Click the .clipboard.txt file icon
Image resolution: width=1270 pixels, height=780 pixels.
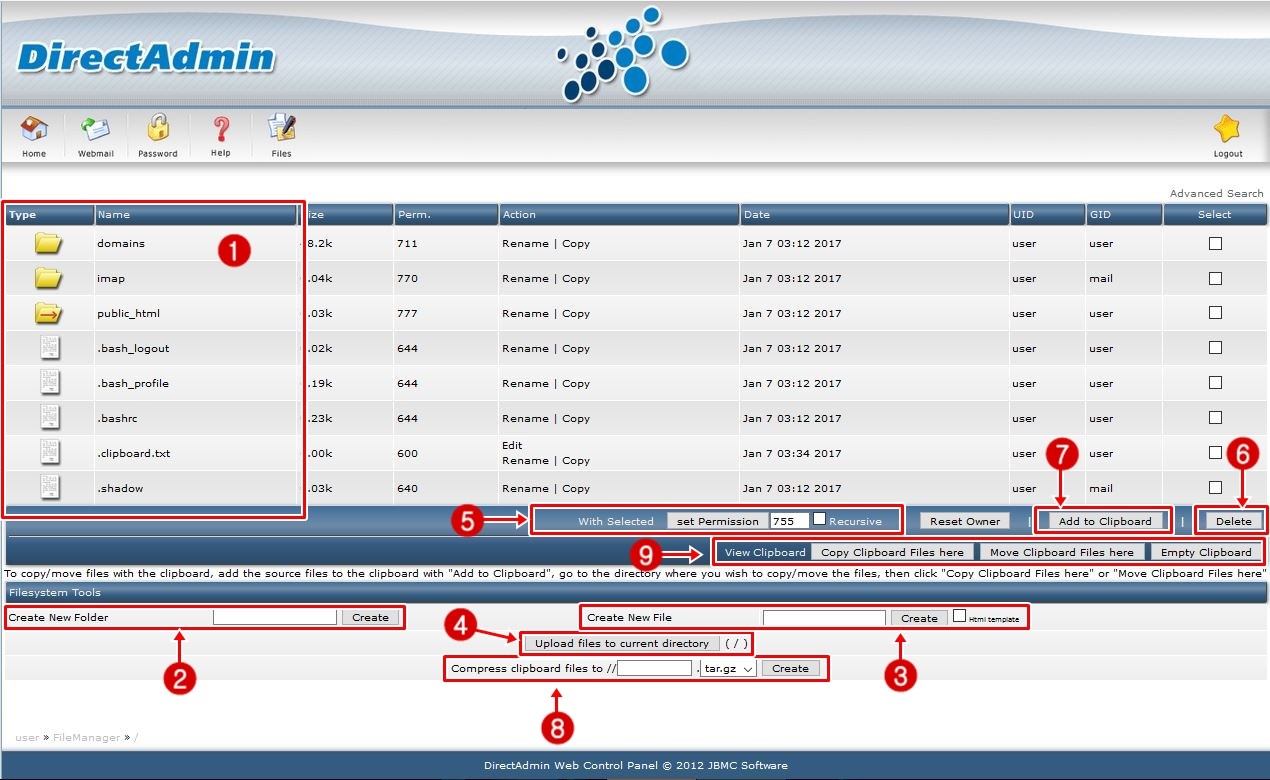click(49, 453)
